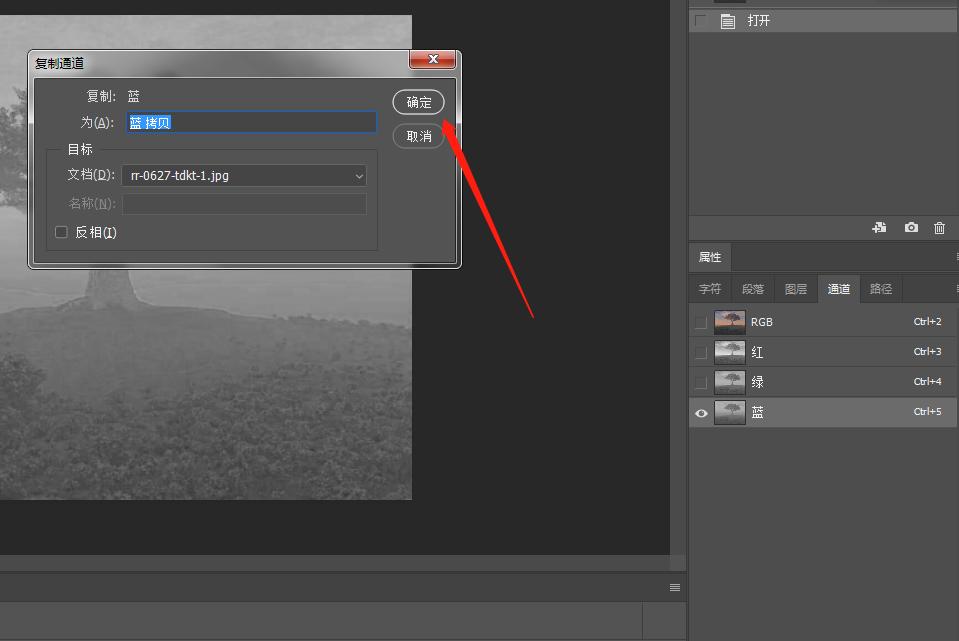Click the document icon beside 打开
Image resolution: width=959 pixels, height=641 pixels.
click(x=728, y=21)
